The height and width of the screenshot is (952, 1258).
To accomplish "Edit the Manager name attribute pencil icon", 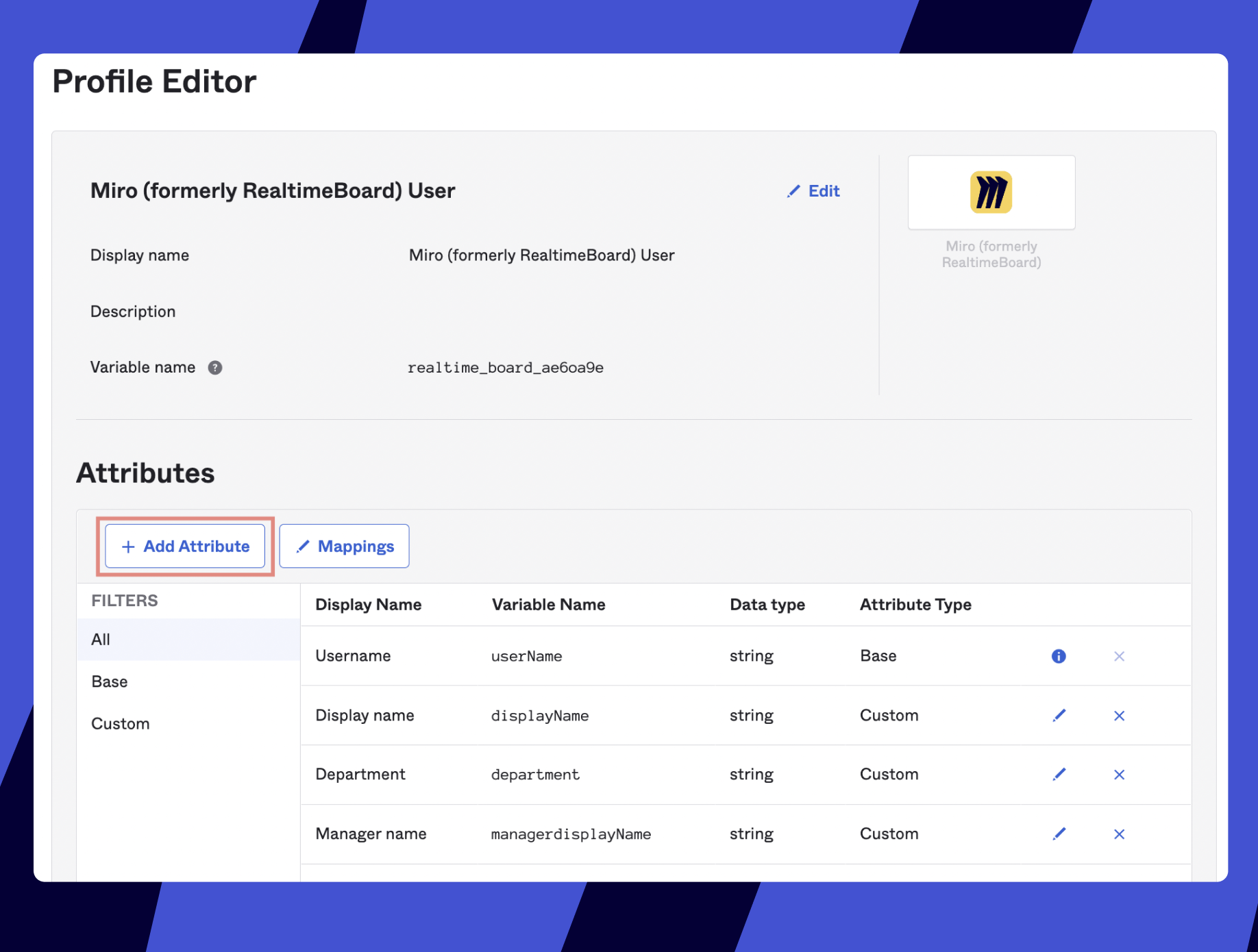I will click(x=1059, y=834).
